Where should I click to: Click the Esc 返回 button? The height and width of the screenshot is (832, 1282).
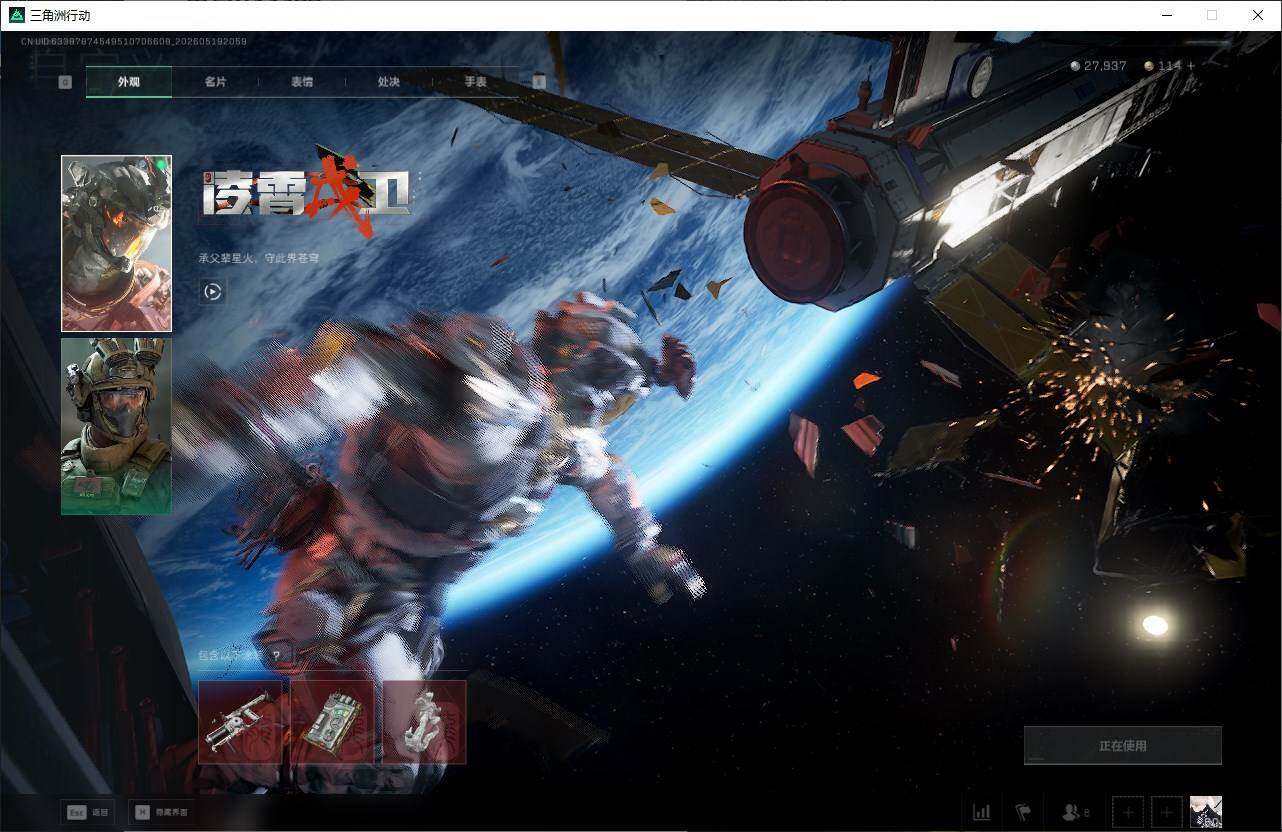[x=87, y=812]
